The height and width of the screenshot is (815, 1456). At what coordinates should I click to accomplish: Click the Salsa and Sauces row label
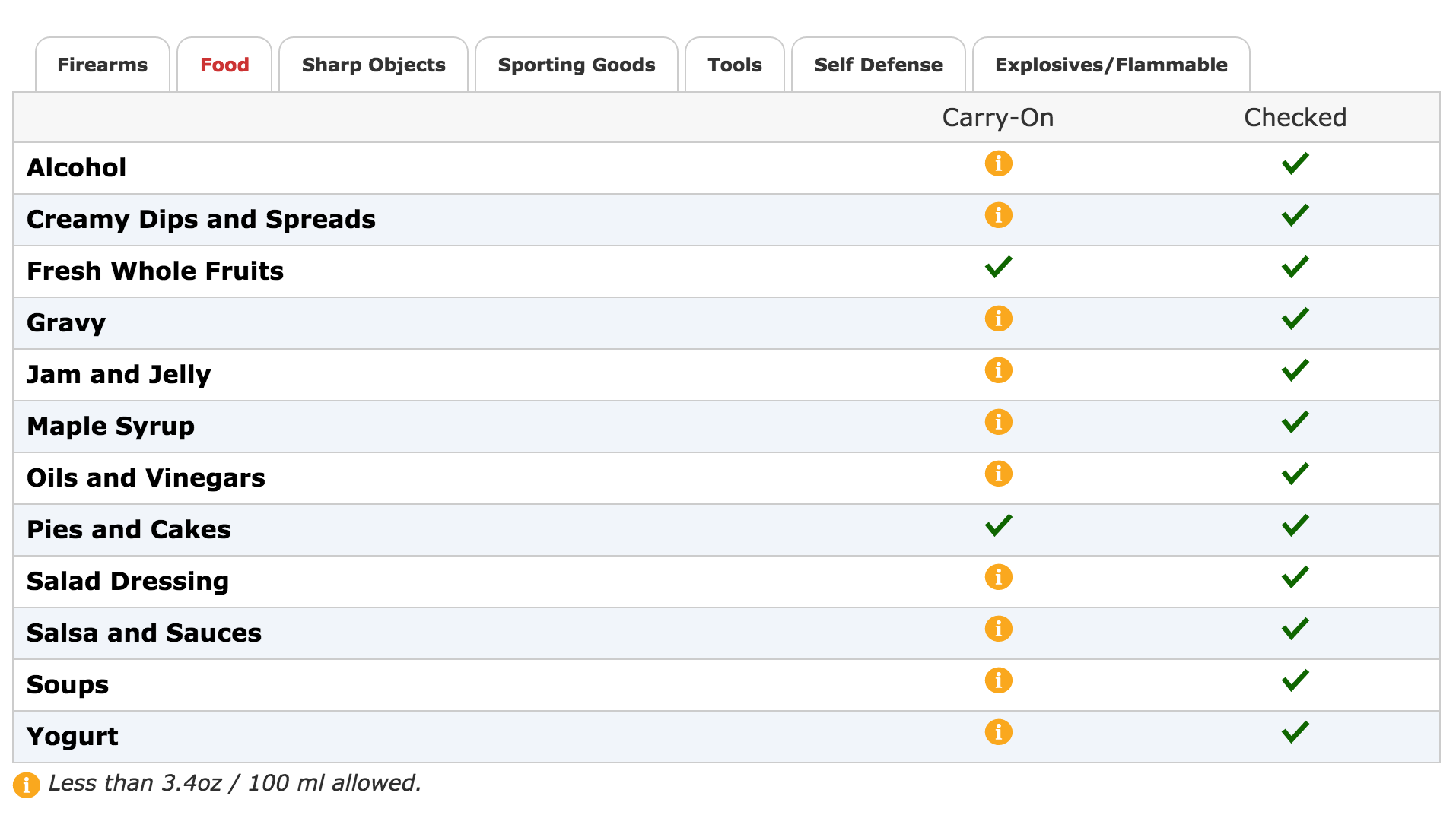click(144, 633)
